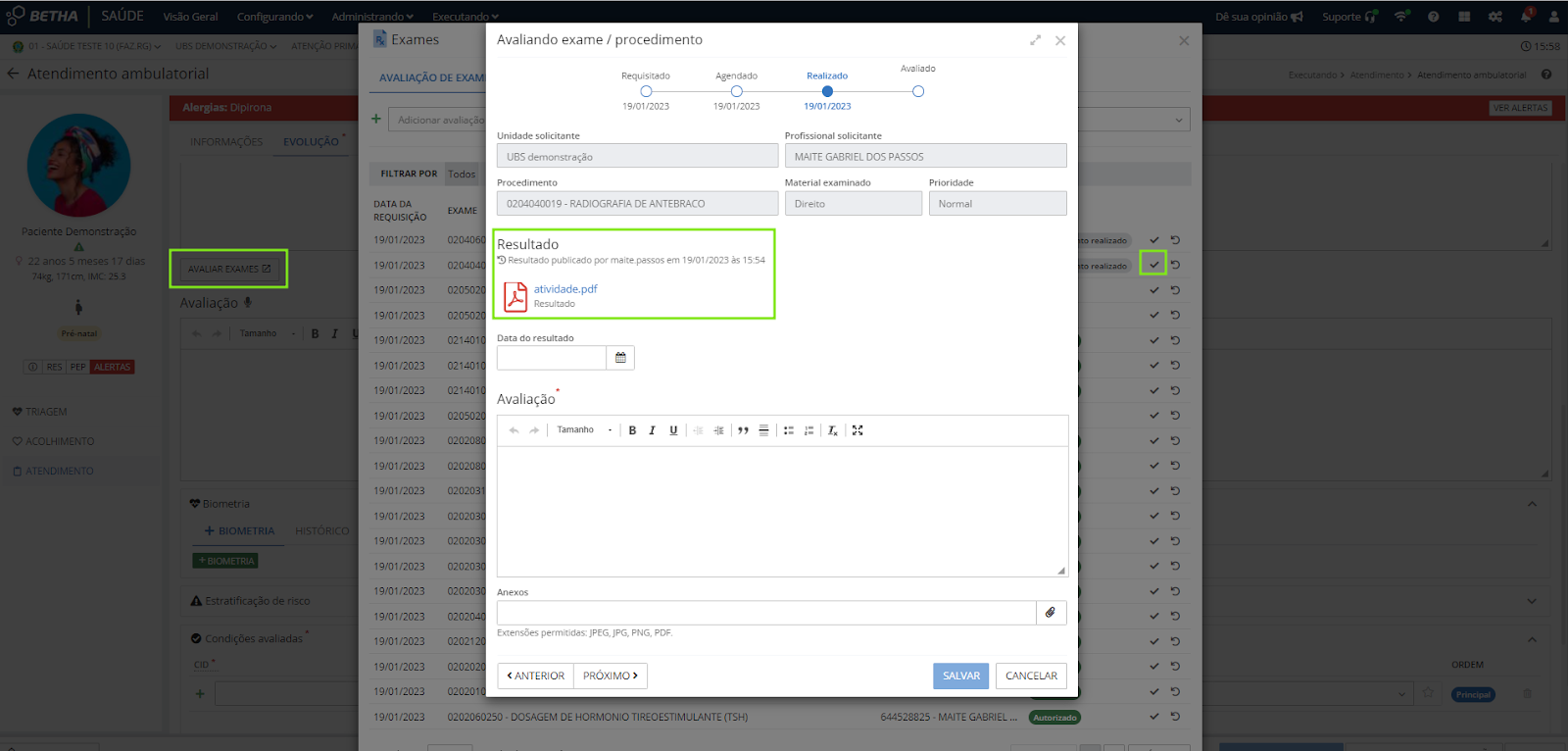1568x751 pixels.
Task: Collapse the Biometria section
Action: [1532, 504]
